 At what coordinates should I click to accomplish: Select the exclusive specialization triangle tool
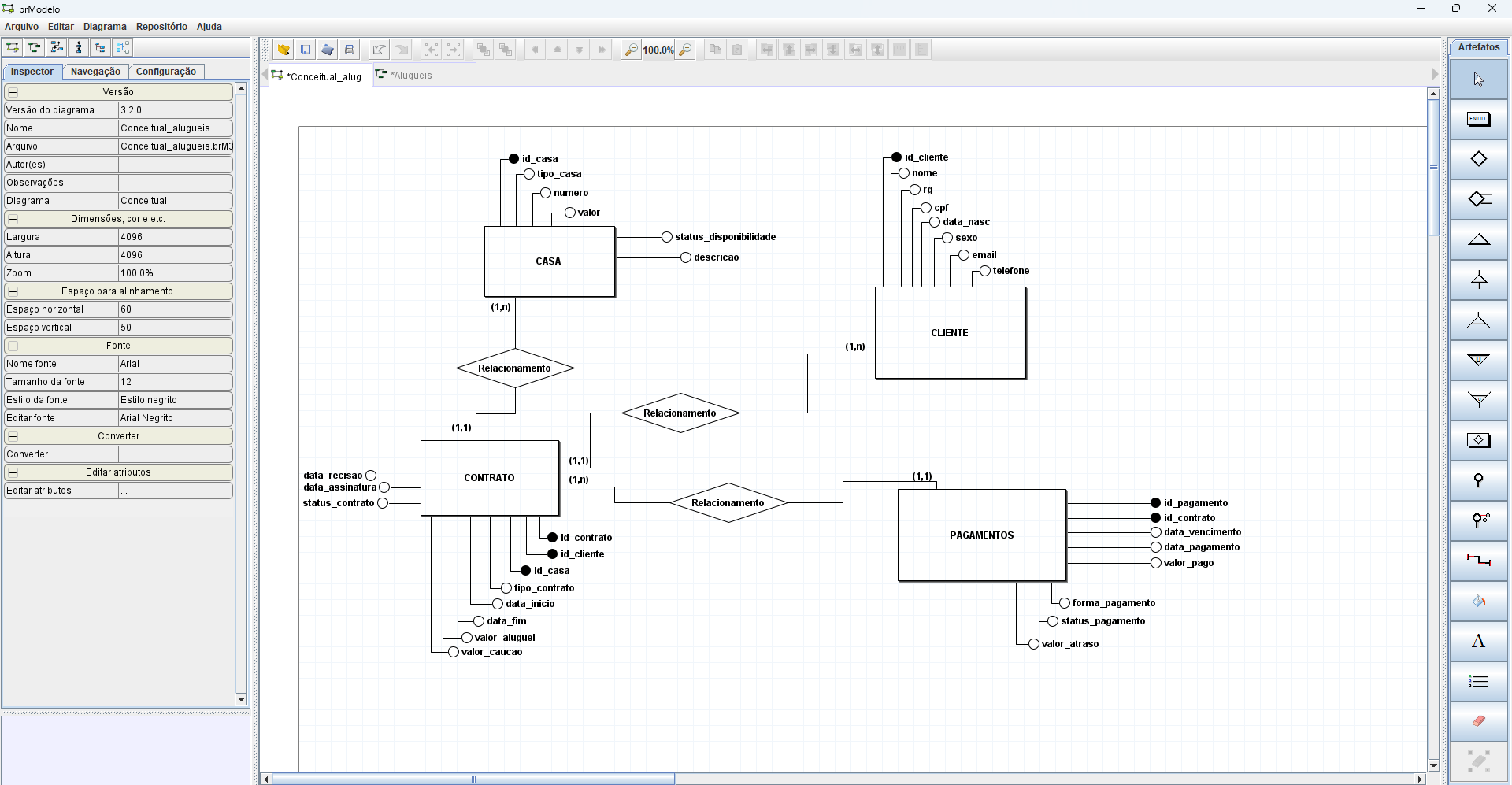(1478, 280)
